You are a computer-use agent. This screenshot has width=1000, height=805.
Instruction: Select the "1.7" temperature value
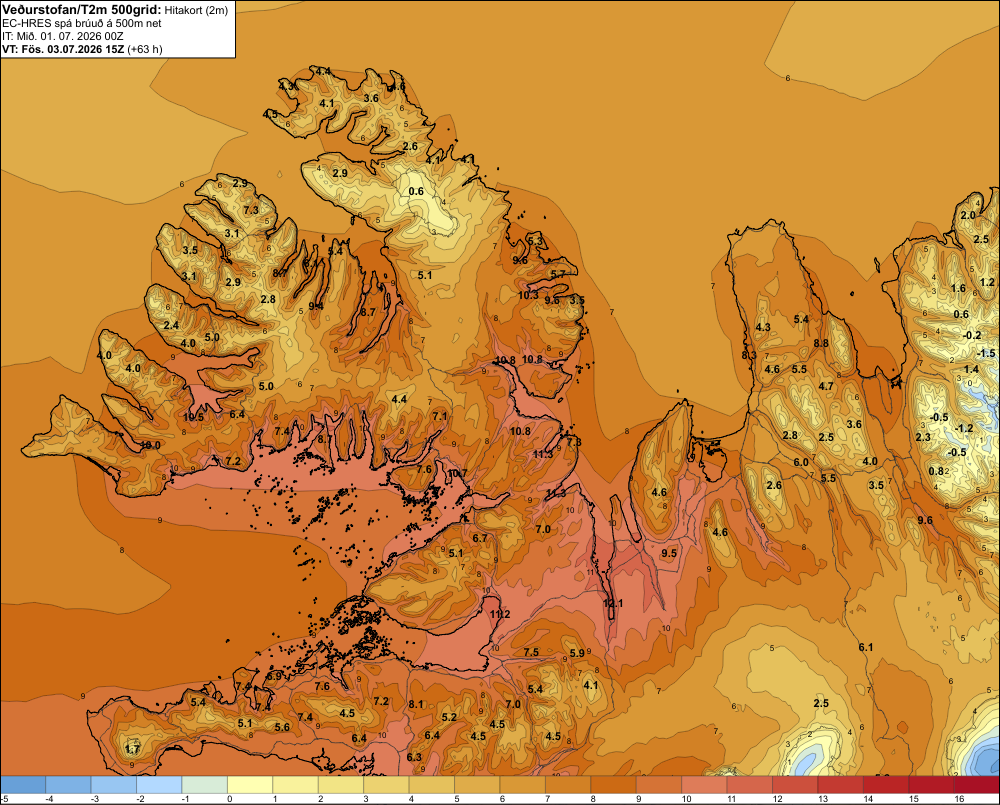[133, 749]
